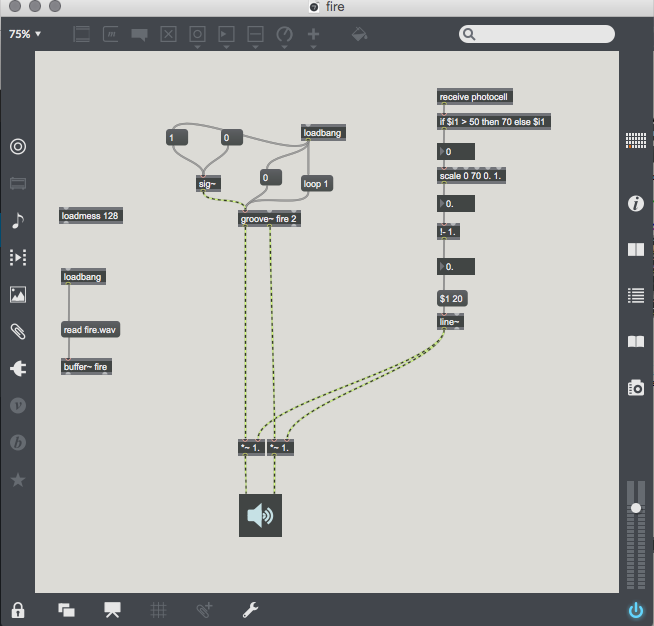The image size is (654, 626).
Task: Open the documentation book icon
Action: coord(636,342)
